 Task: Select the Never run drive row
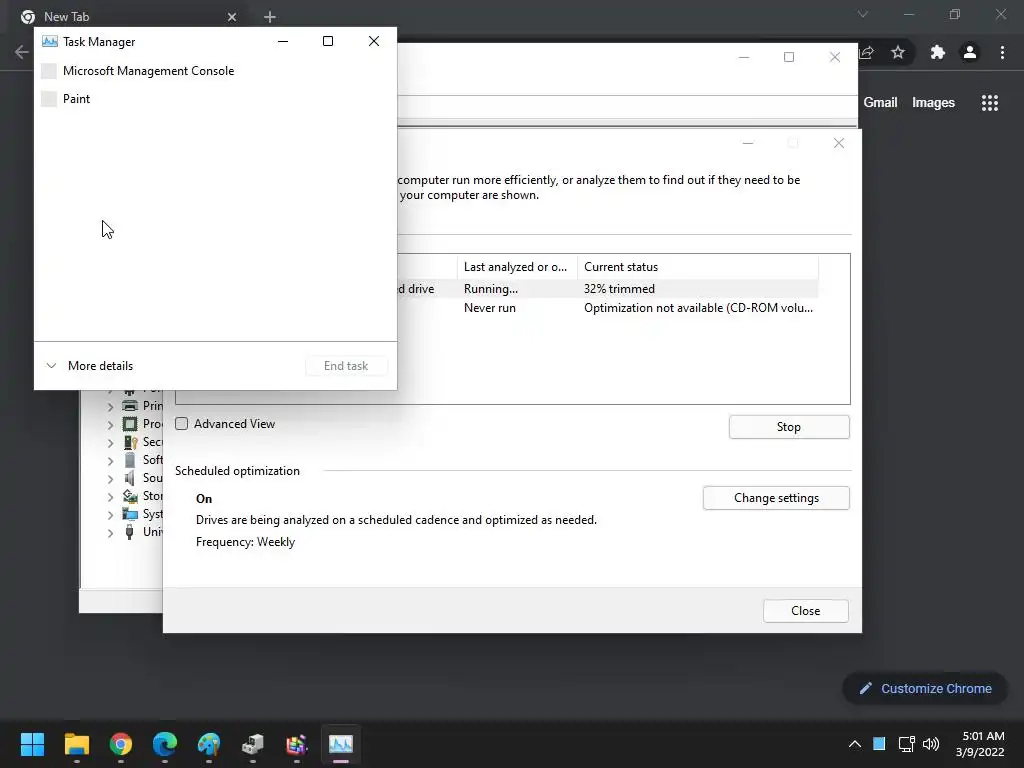607,308
